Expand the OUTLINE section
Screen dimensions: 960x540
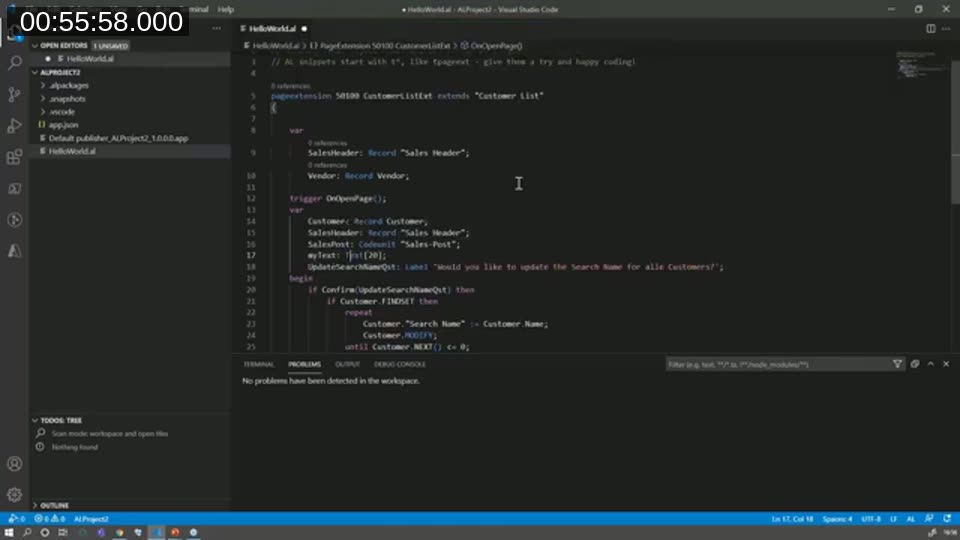[x=35, y=505]
